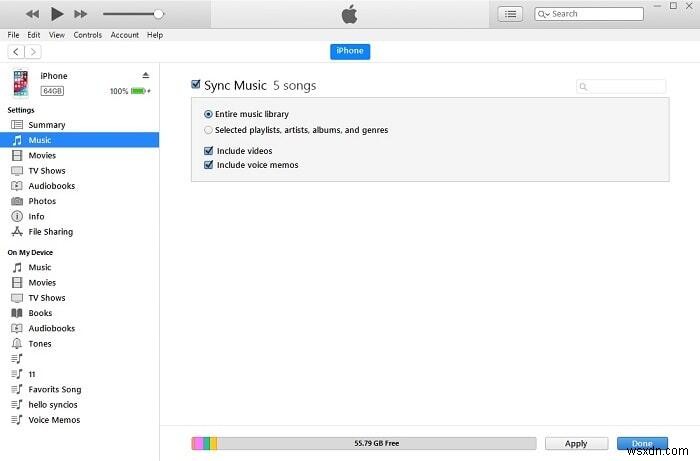700x461 pixels.
Task: Go forward with the right arrow button
Action: coord(33,52)
